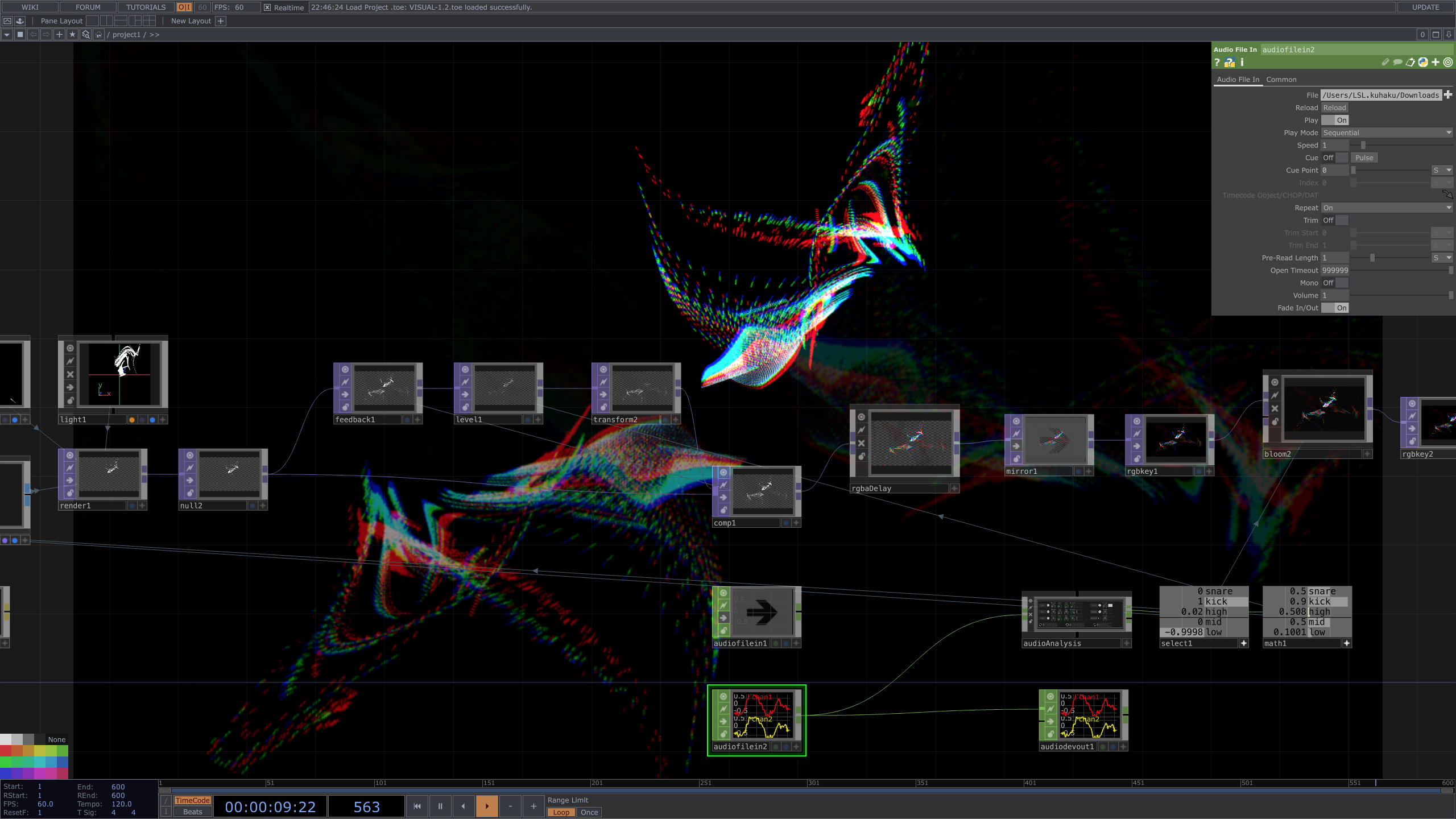Switch to the Common tab
Image resolution: width=1456 pixels, height=819 pixels.
pos(1281,80)
